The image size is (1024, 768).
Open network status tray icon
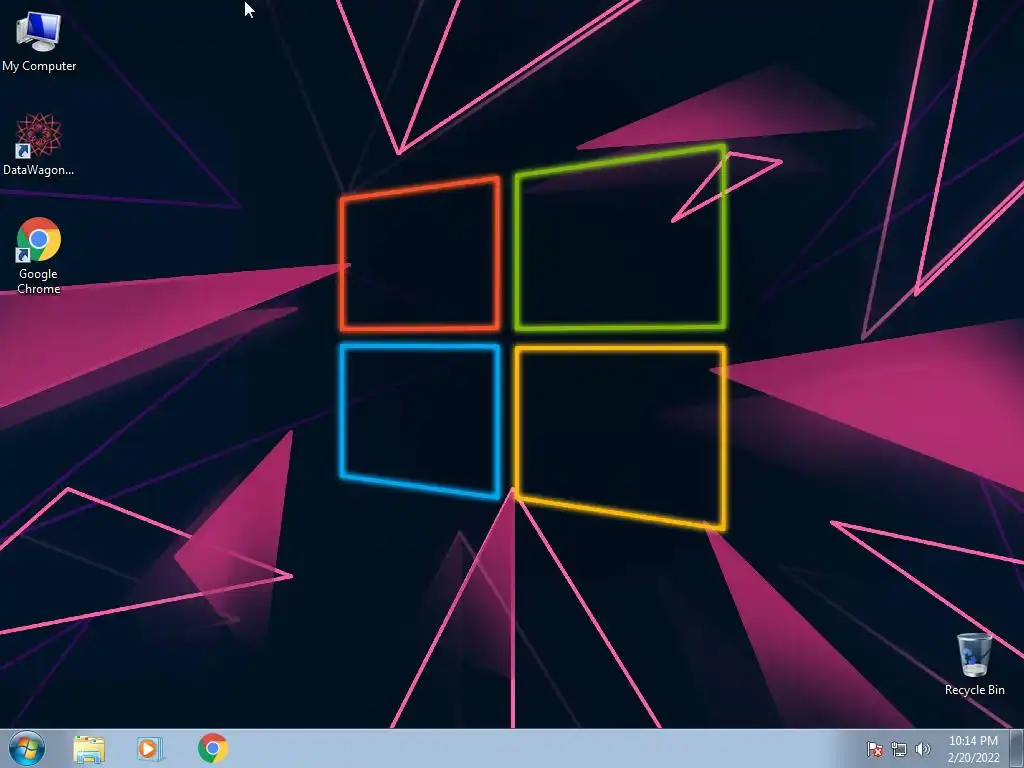[899, 749]
